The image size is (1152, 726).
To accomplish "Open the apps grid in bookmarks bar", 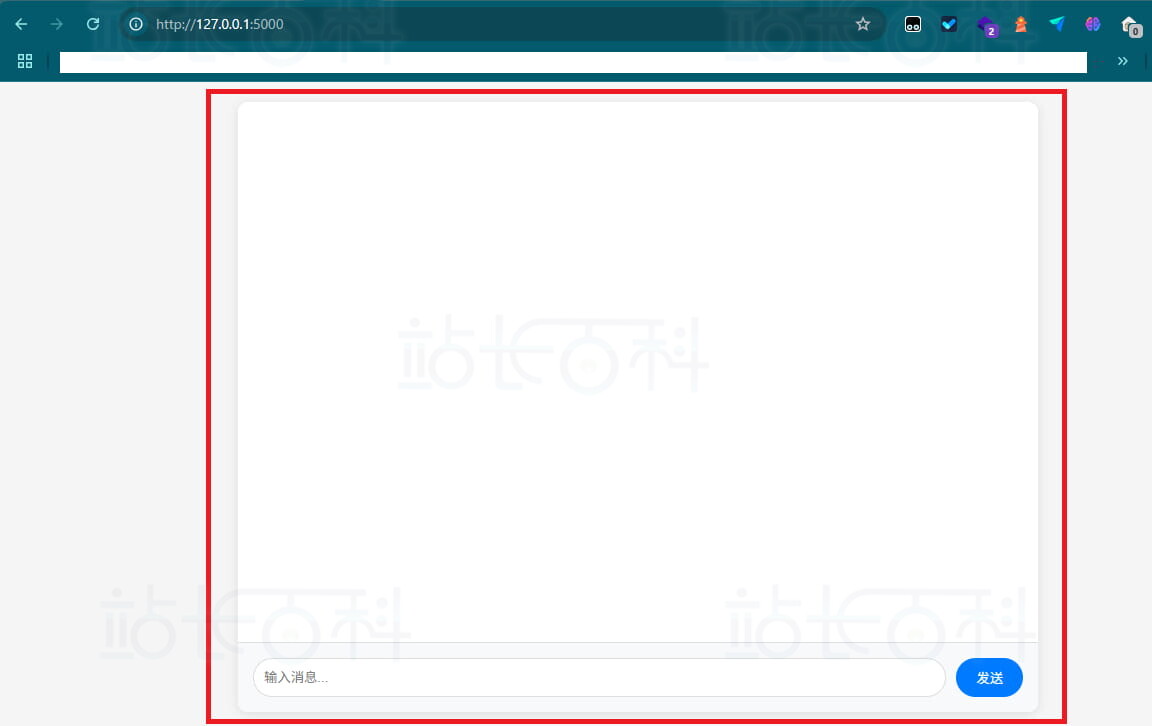I will (x=25, y=61).
